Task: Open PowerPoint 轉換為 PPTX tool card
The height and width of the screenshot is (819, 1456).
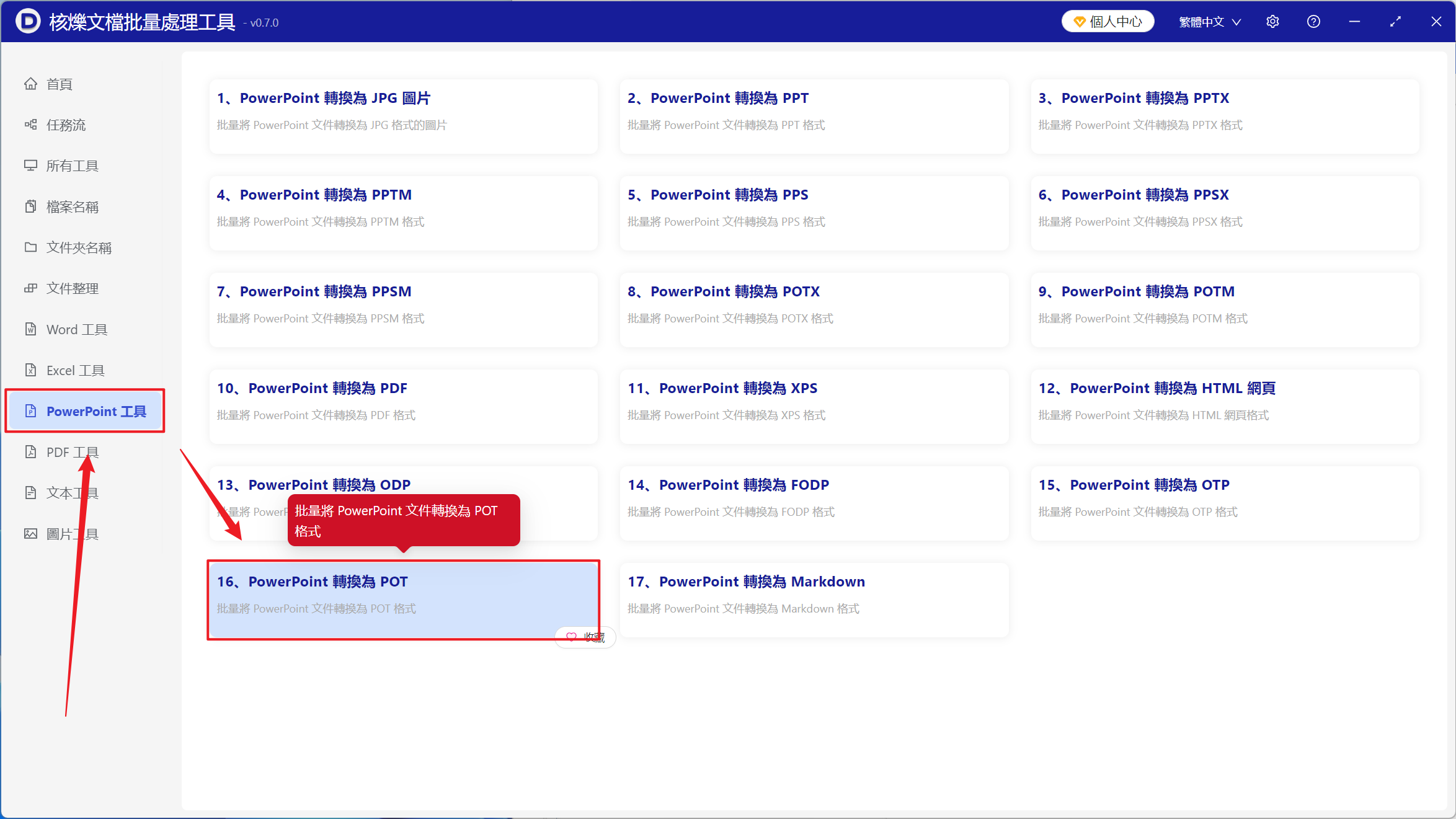Action: [x=1225, y=116]
